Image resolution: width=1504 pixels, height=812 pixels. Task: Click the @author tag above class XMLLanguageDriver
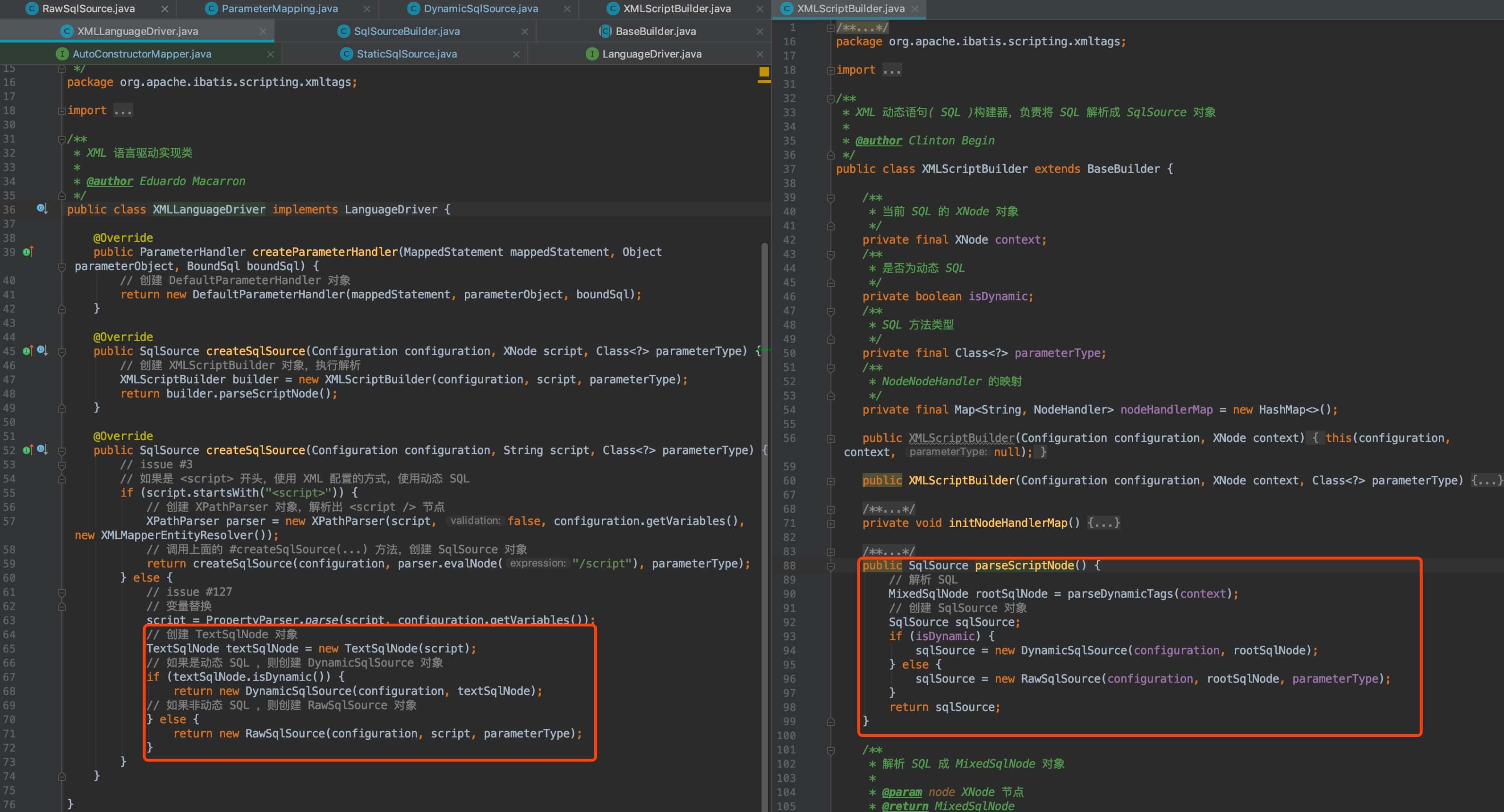[110, 181]
